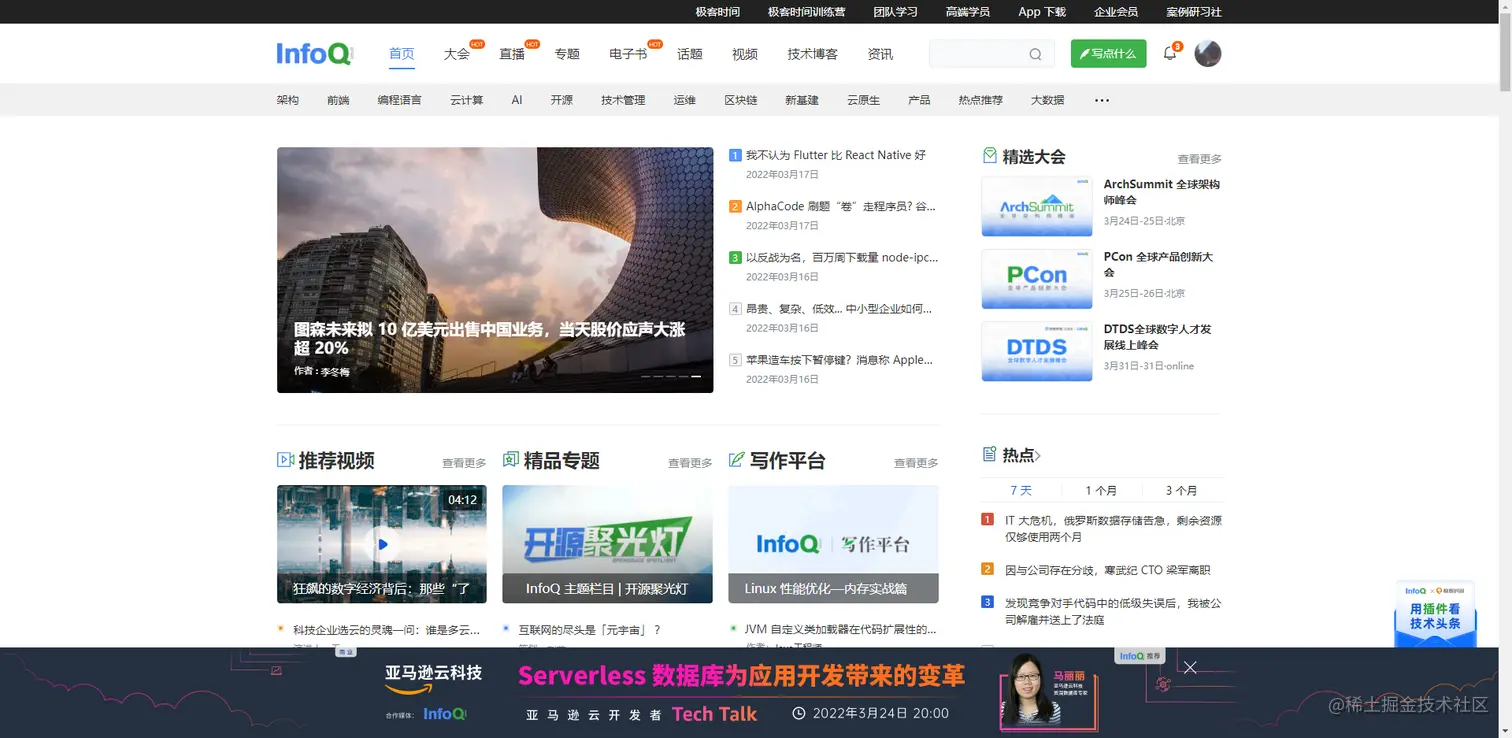Screen dimensions: 1512x738
Task: Click the last carousel indicator dash
Action: point(696,376)
